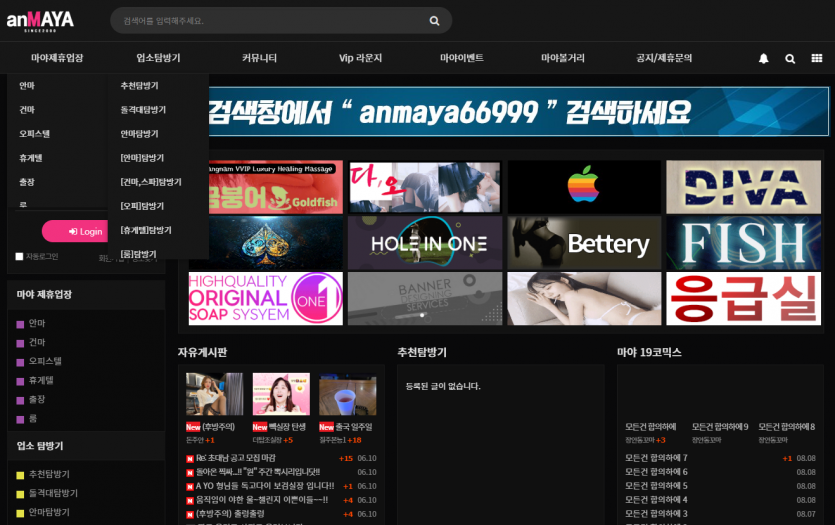Open comic card '모든건 합의하에 9'
Screen dimensions: 835x525
pyautogui.click(x=720, y=426)
